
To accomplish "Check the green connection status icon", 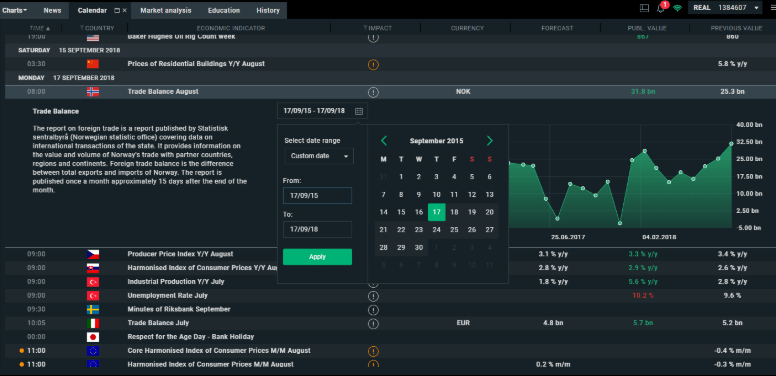I will [x=678, y=8].
